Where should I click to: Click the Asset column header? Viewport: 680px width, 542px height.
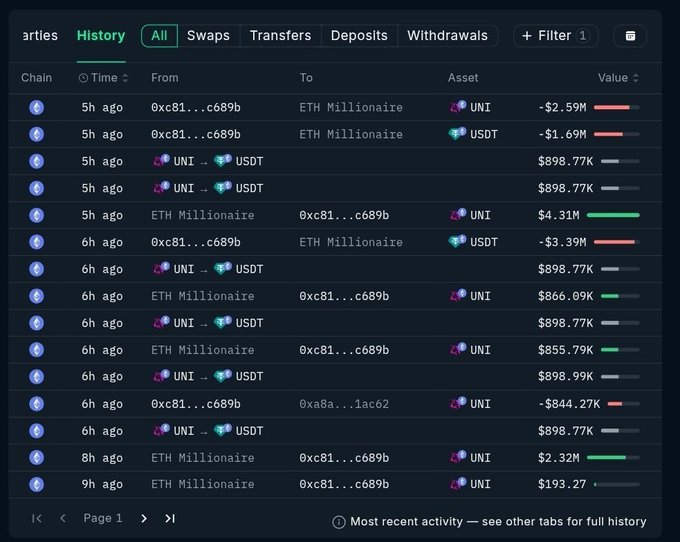[463, 78]
